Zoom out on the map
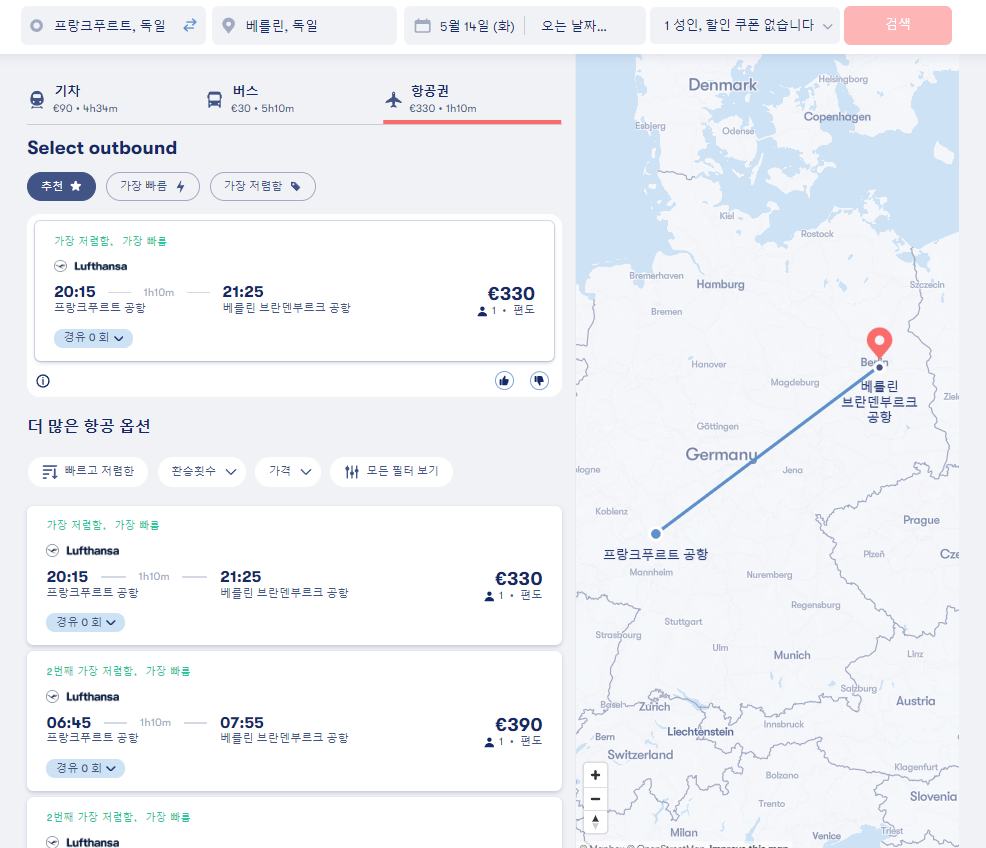Image resolution: width=986 pixels, height=848 pixels. click(595, 799)
